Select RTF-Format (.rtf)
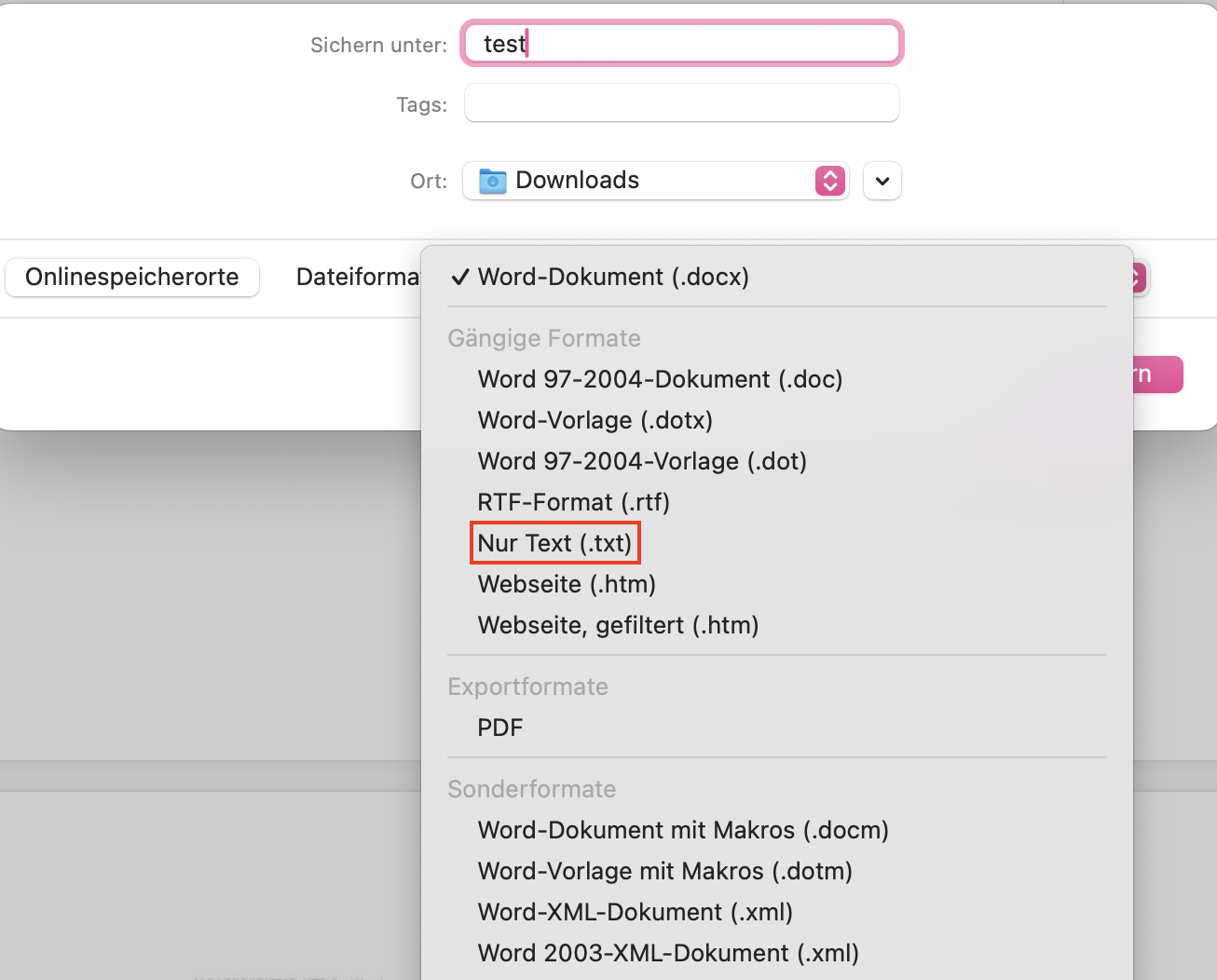1217x980 pixels. coord(777,502)
